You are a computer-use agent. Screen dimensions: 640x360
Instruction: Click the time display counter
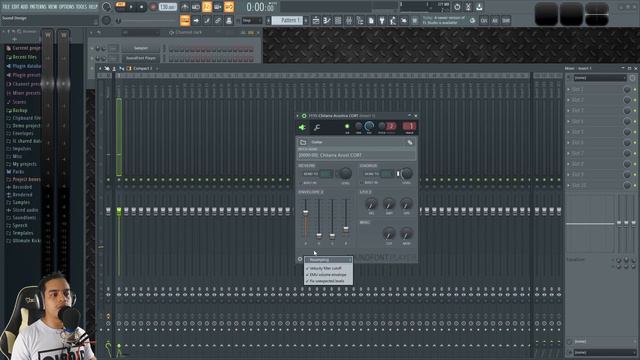click(260, 7)
